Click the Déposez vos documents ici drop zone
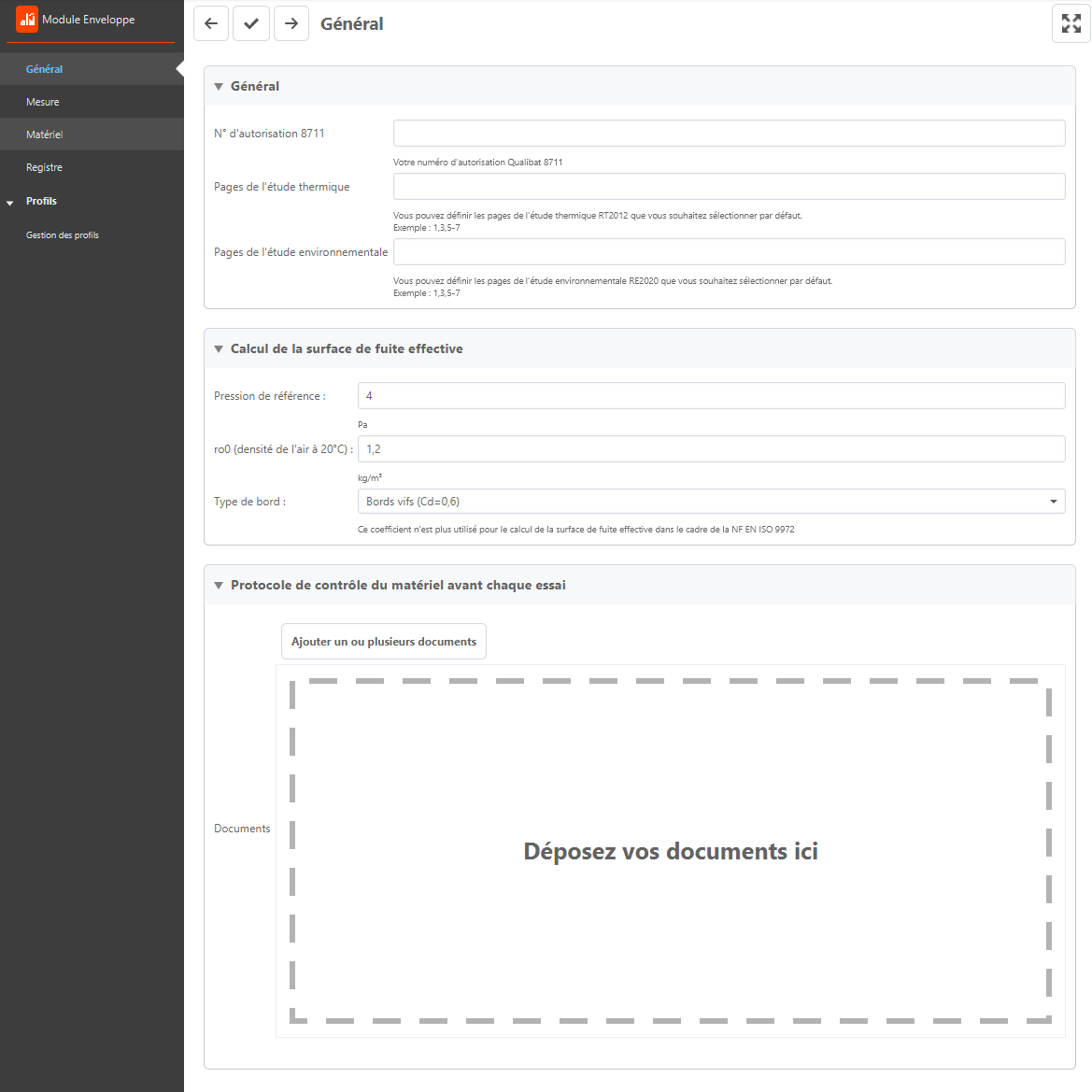This screenshot has height=1092, width=1092. [x=671, y=851]
